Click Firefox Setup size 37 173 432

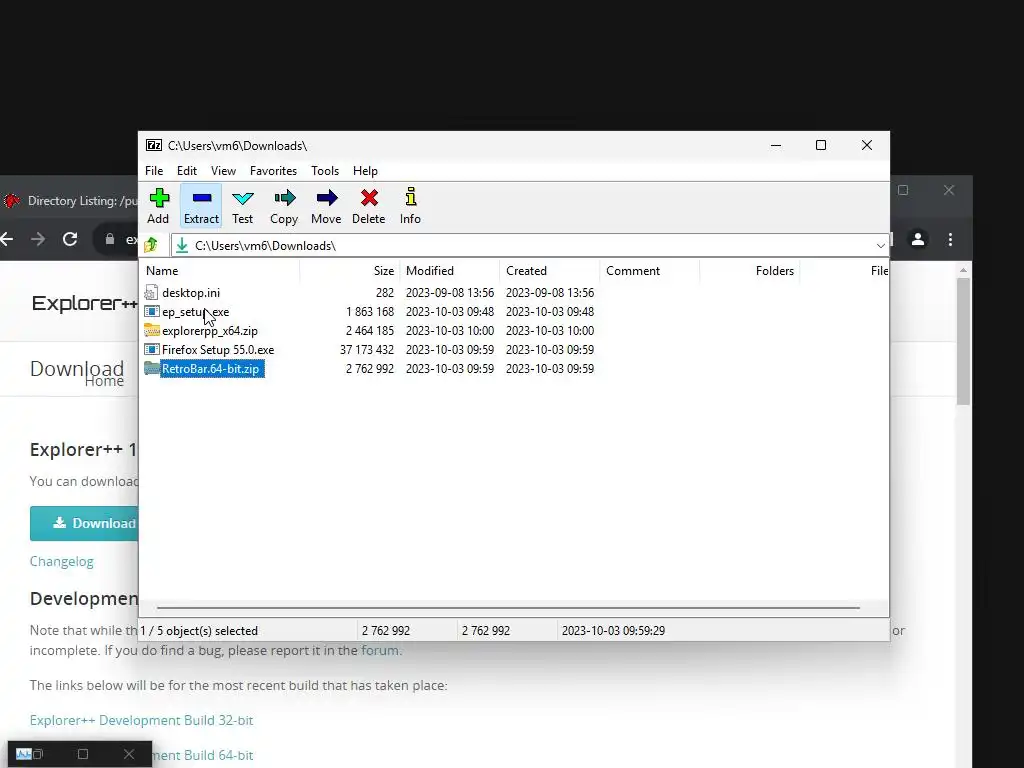point(366,349)
